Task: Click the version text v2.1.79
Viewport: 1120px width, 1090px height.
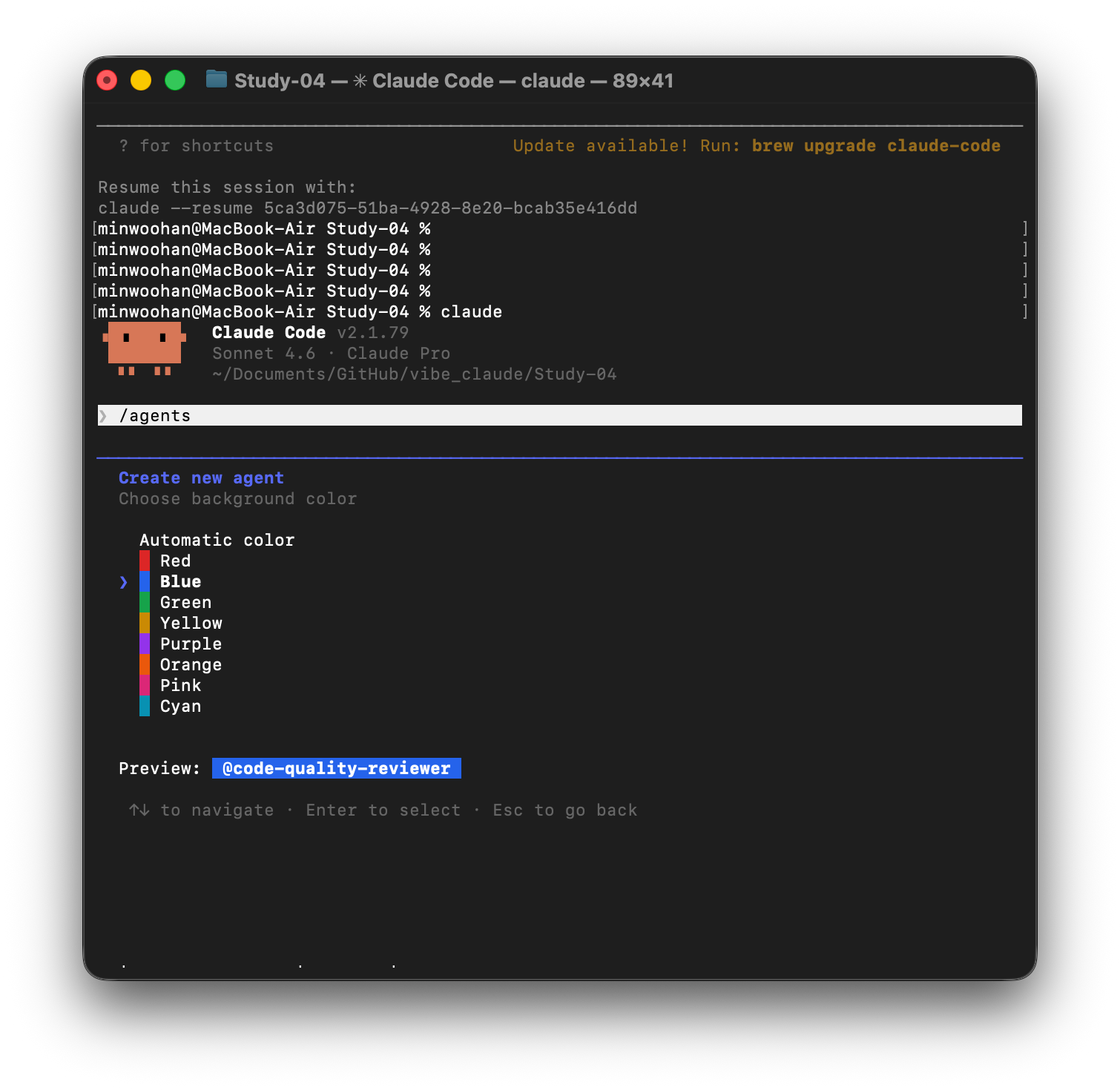Action: click(x=373, y=333)
